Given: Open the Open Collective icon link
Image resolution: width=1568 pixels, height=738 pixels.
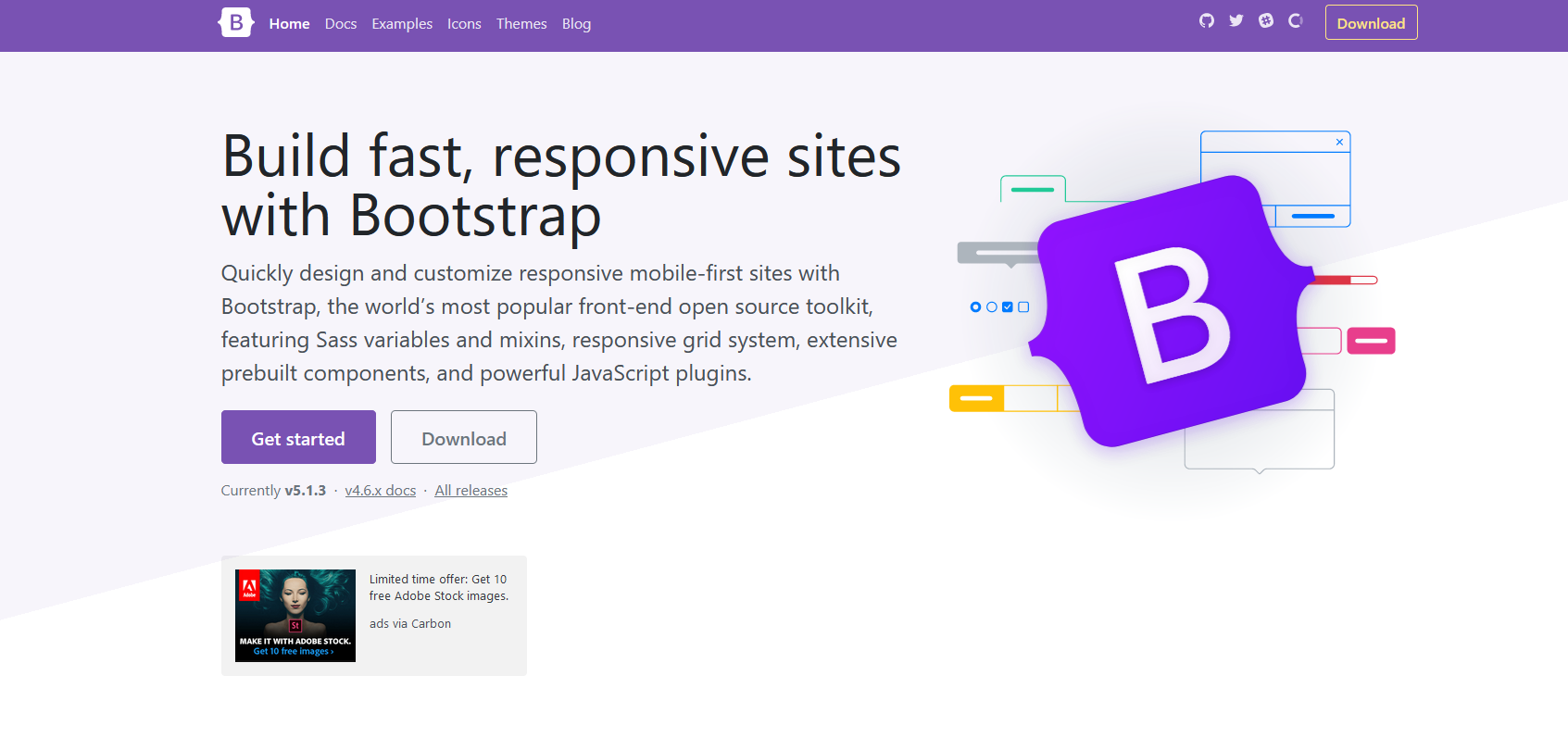Looking at the screenshot, I should tap(1296, 20).
